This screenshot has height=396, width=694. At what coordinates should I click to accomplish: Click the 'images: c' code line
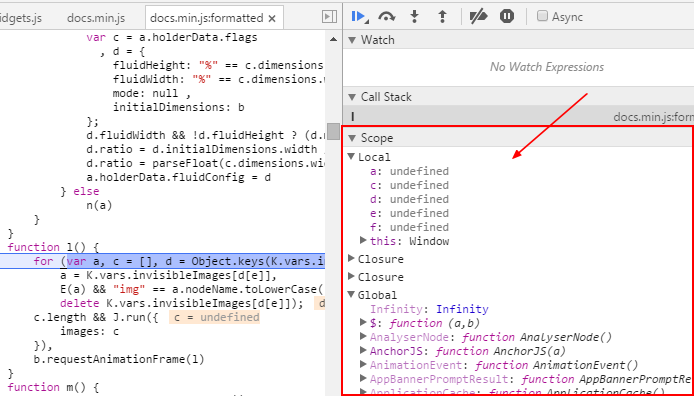coord(89,331)
